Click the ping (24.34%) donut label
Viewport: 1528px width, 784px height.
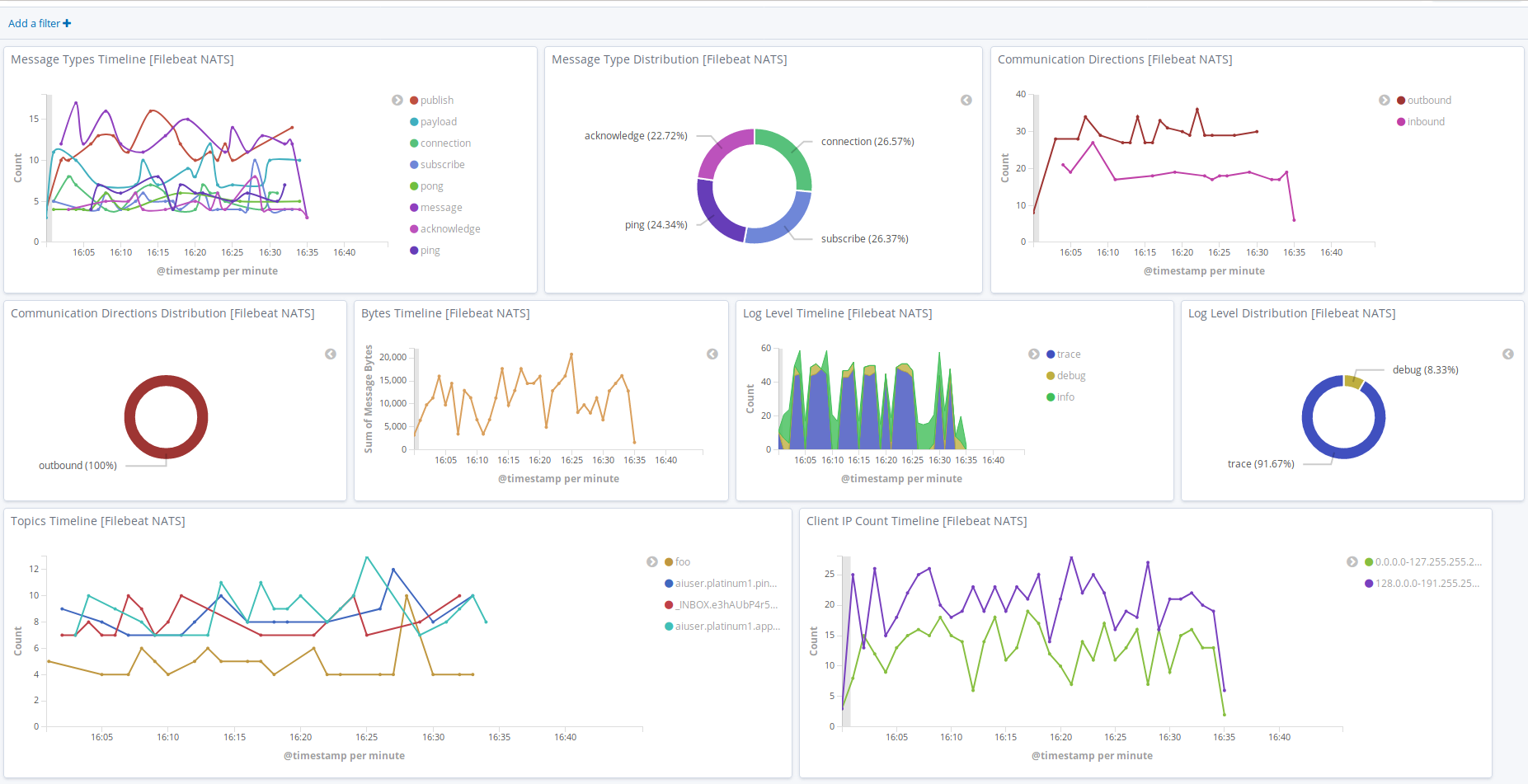click(x=656, y=224)
